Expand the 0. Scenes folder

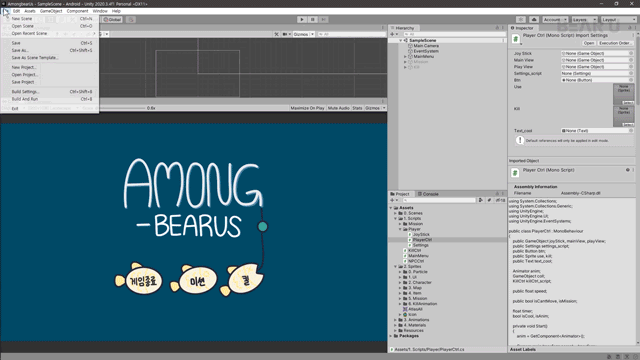[396, 213]
